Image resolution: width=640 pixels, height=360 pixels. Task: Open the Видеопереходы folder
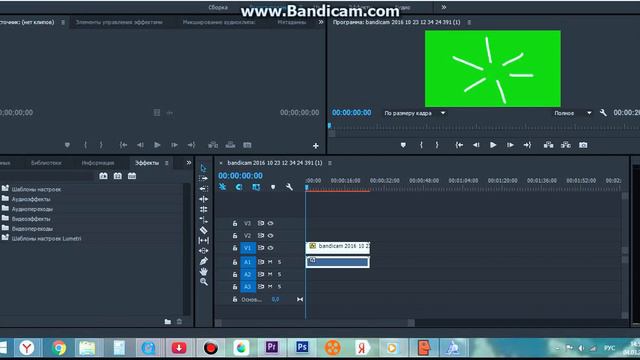(x=32, y=229)
